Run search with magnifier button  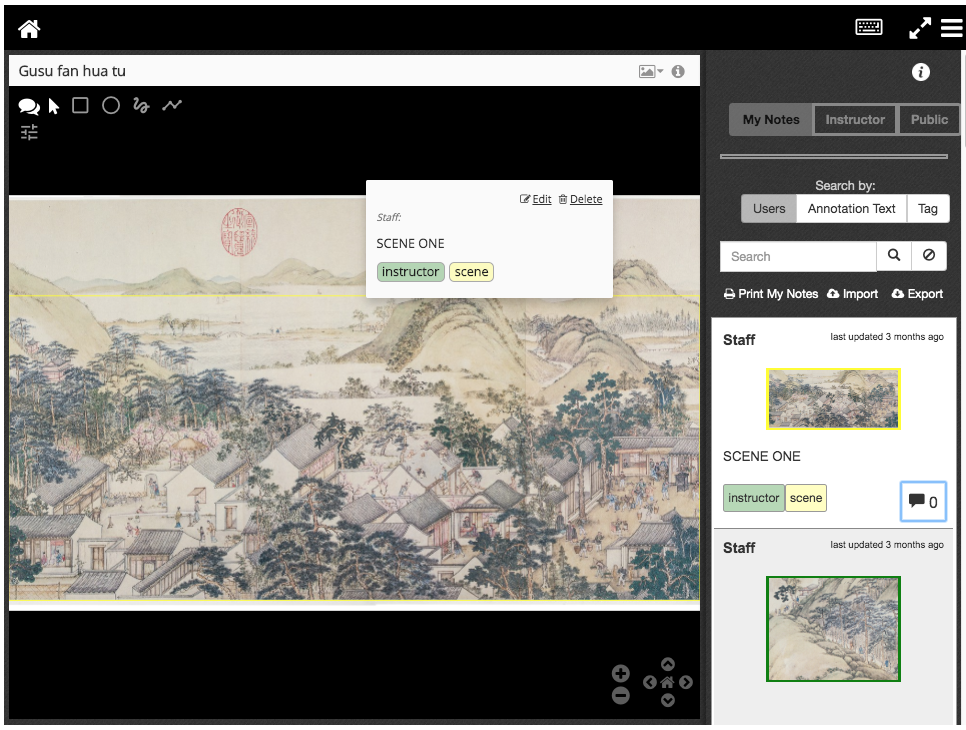point(894,256)
